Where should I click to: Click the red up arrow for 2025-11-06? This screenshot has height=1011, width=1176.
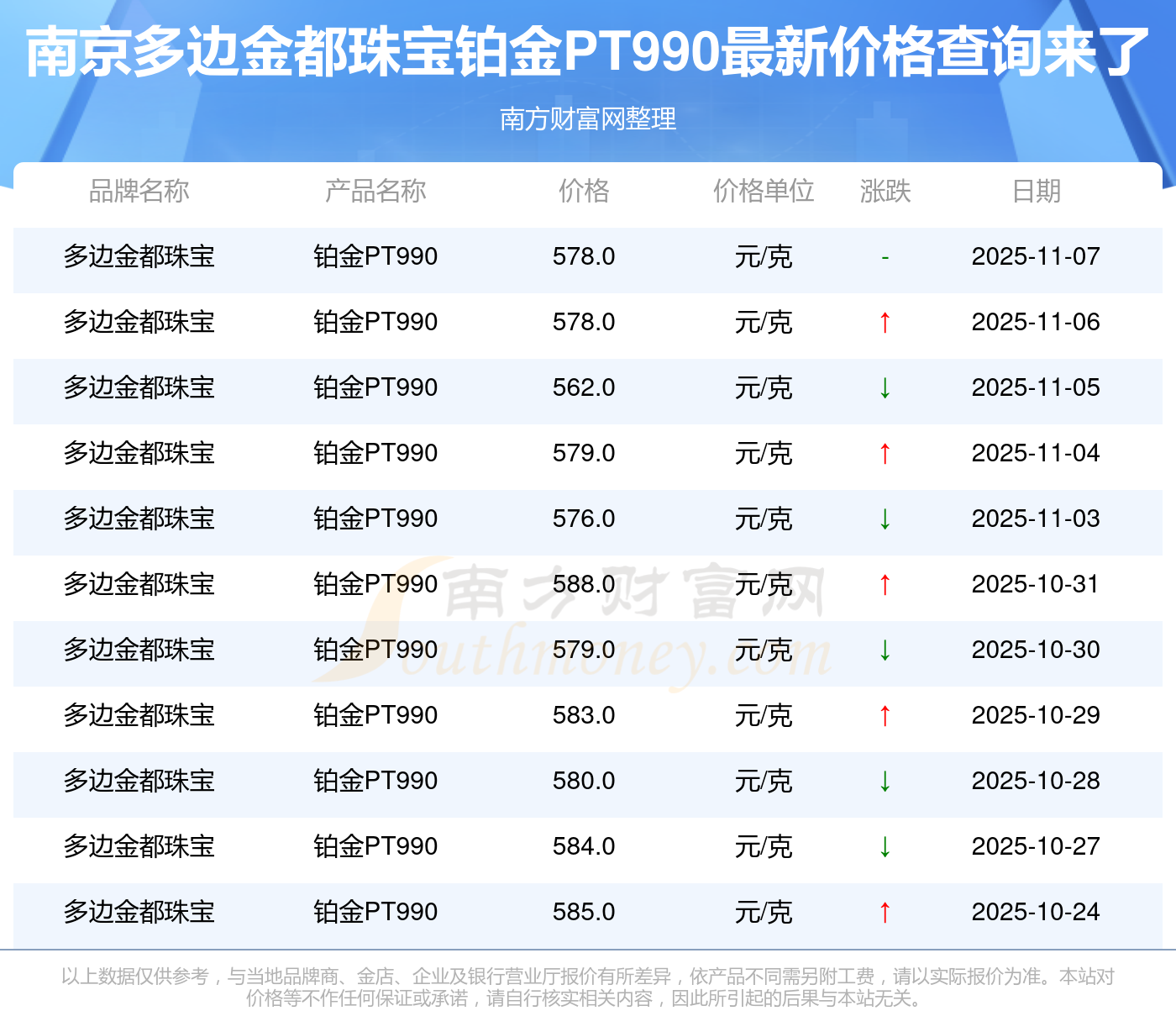point(885,322)
